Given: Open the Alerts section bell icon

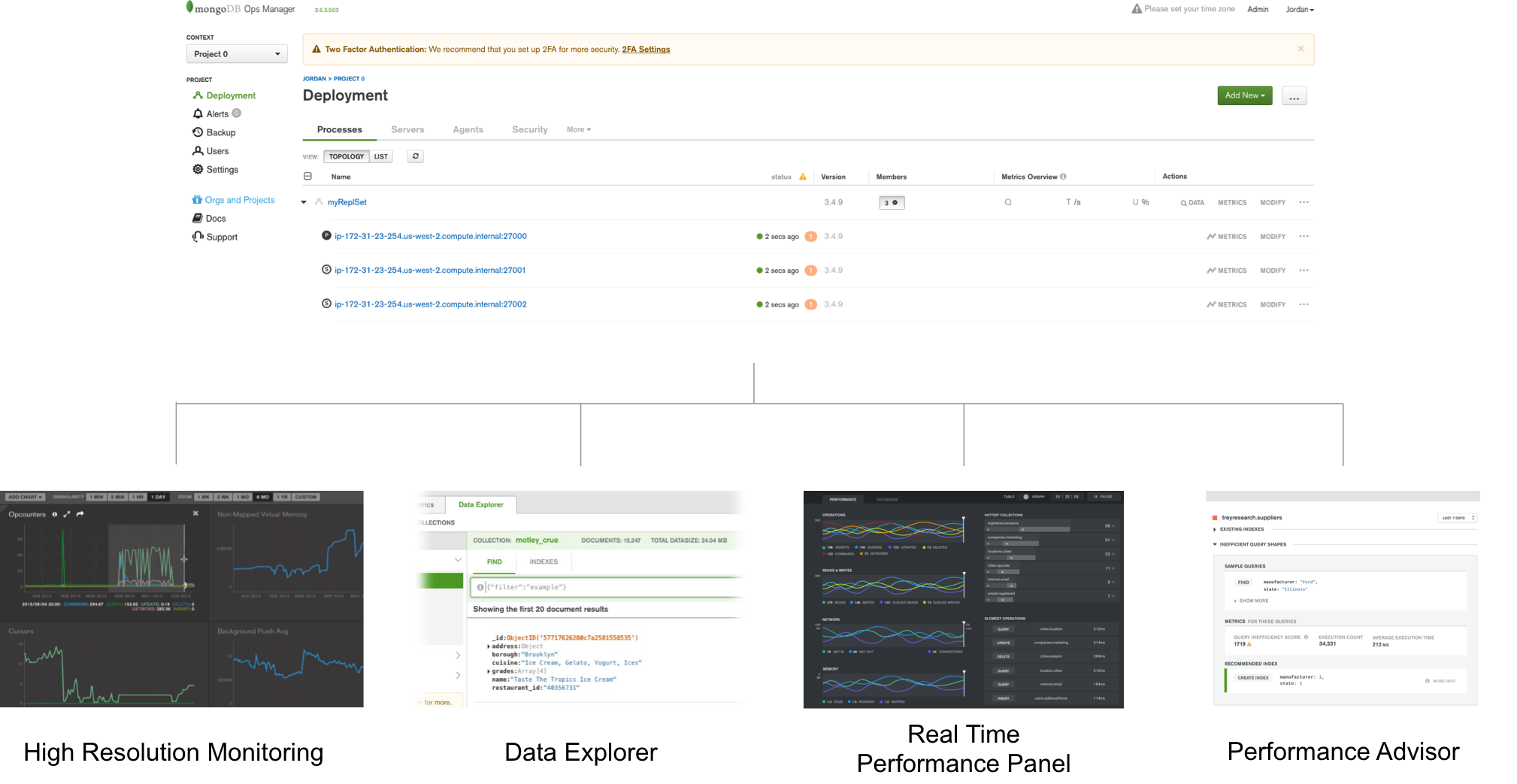Looking at the screenshot, I should click(x=198, y=114).
